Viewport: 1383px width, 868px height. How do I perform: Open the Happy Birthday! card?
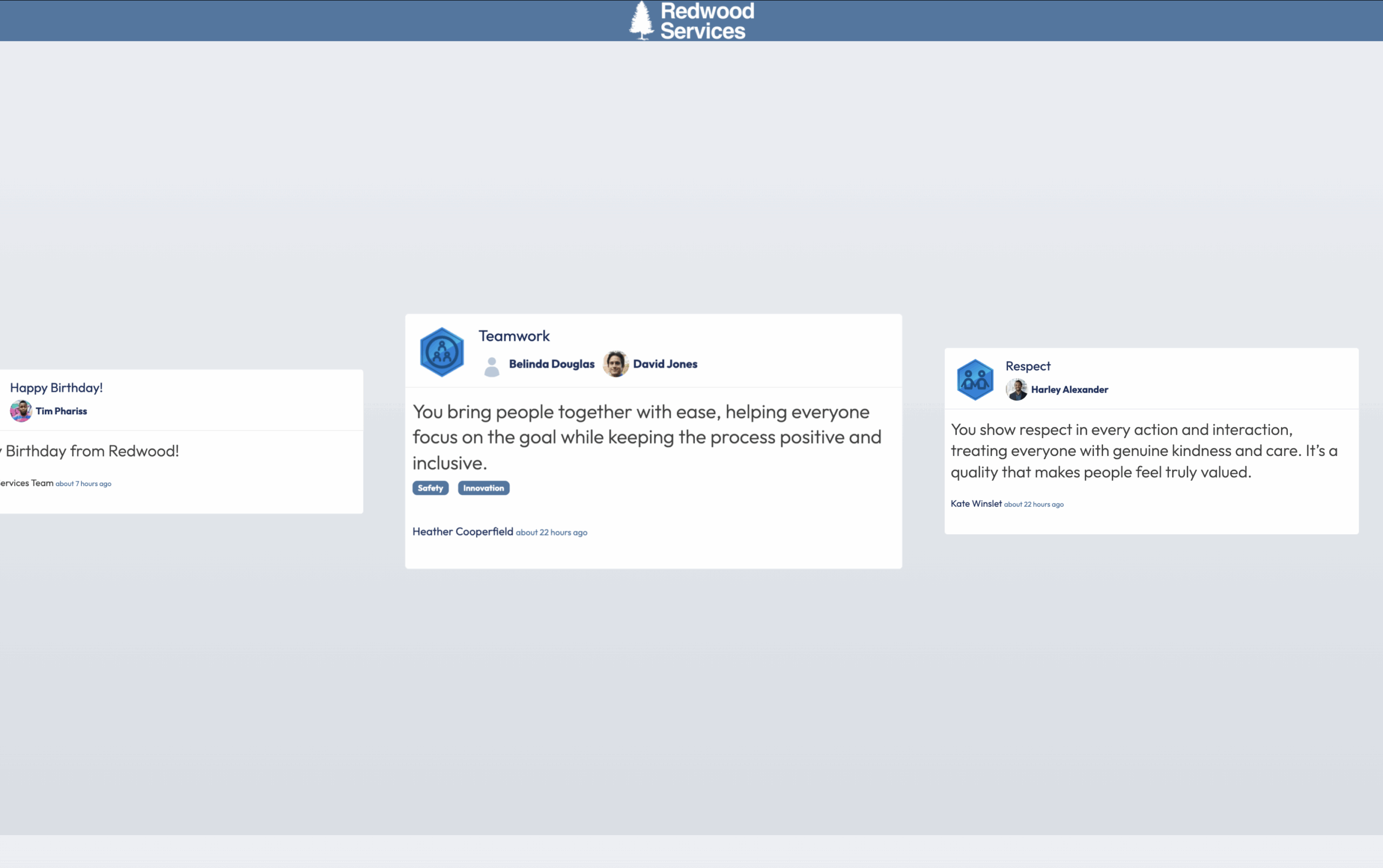point(56,387)
